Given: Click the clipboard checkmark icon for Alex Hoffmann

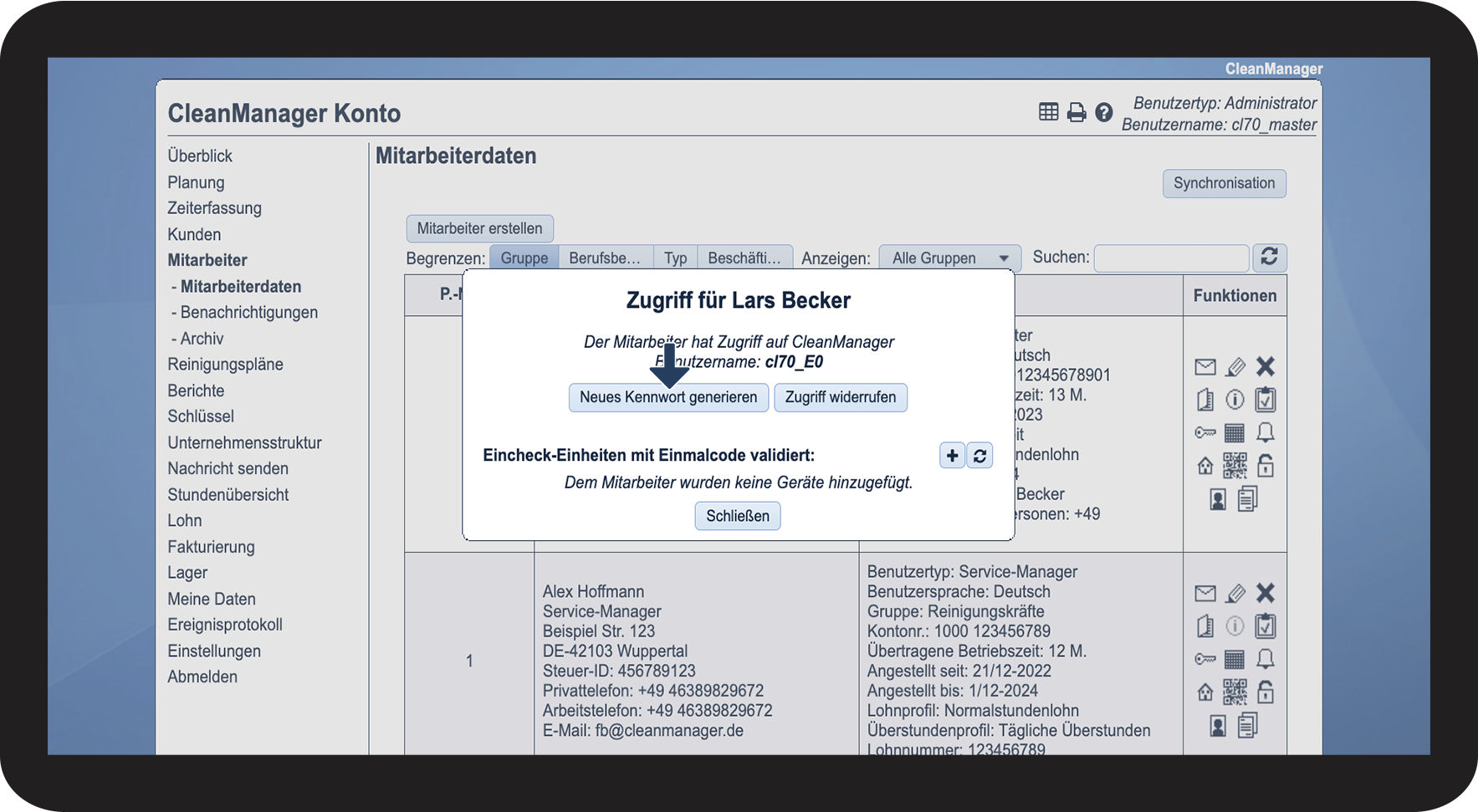Looking at the screenshot, I should (1266, 626).
